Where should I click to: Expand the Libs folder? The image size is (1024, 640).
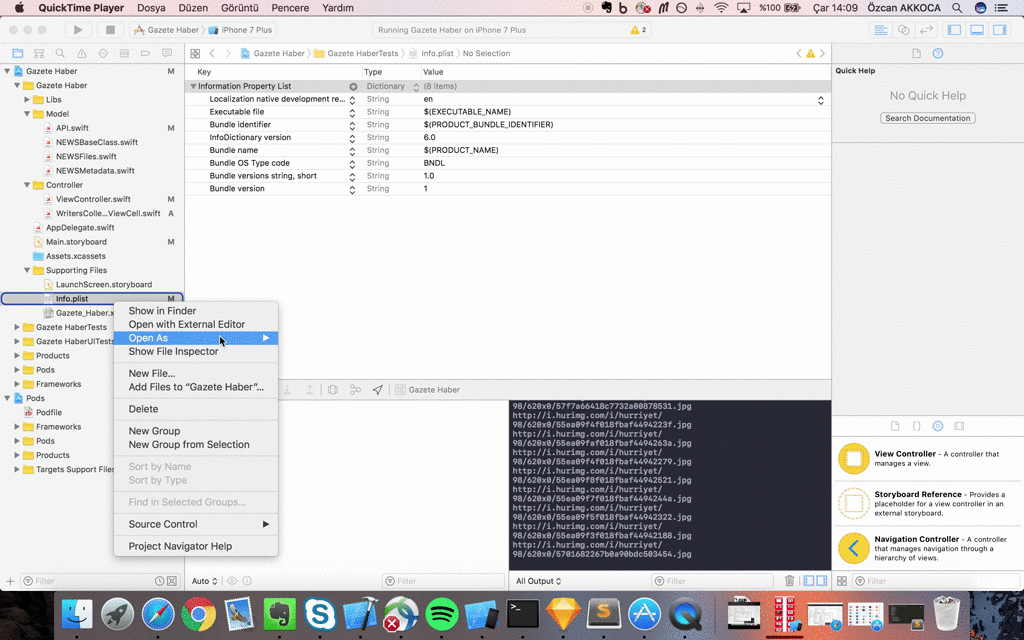point(27,100)
